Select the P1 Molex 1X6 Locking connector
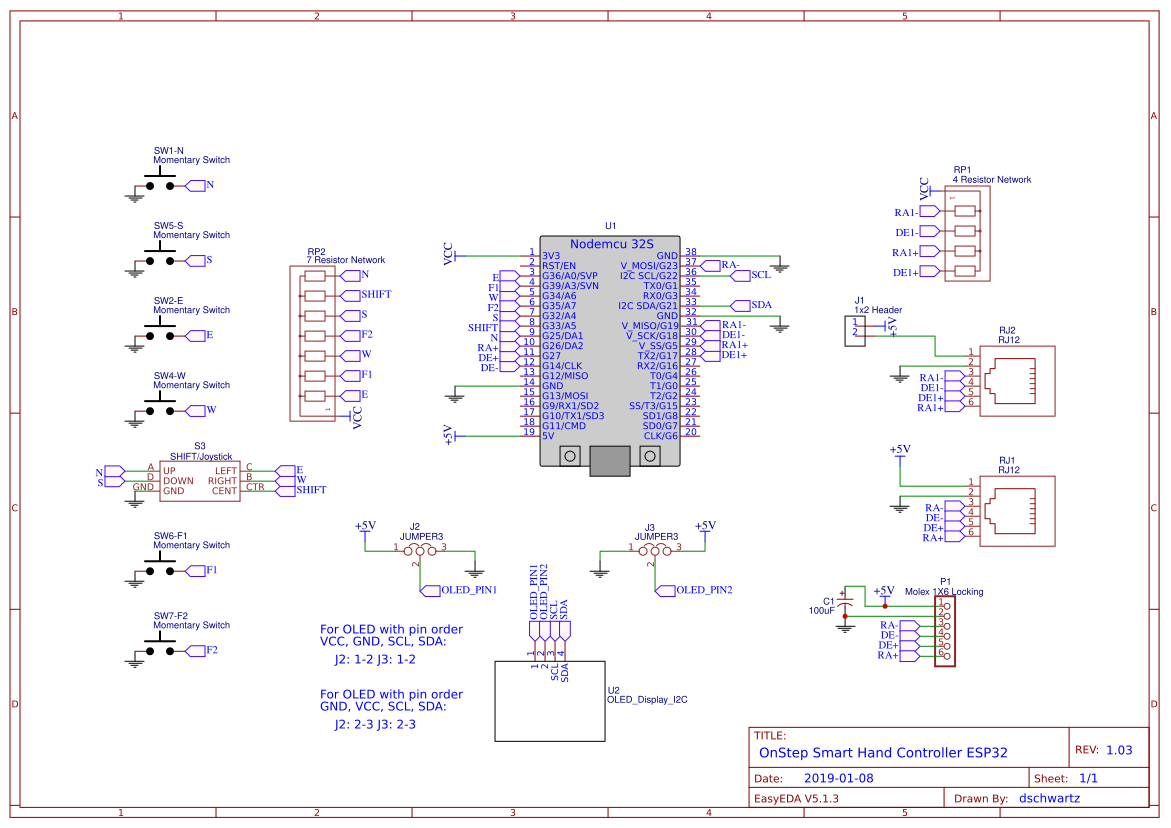The image size is (1171, 828). click(945, 630)
